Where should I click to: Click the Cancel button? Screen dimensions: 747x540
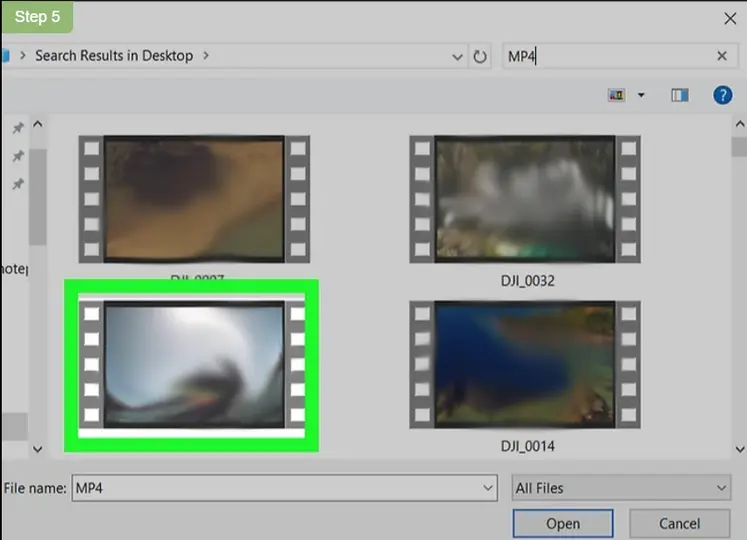[x=679, y=523]
